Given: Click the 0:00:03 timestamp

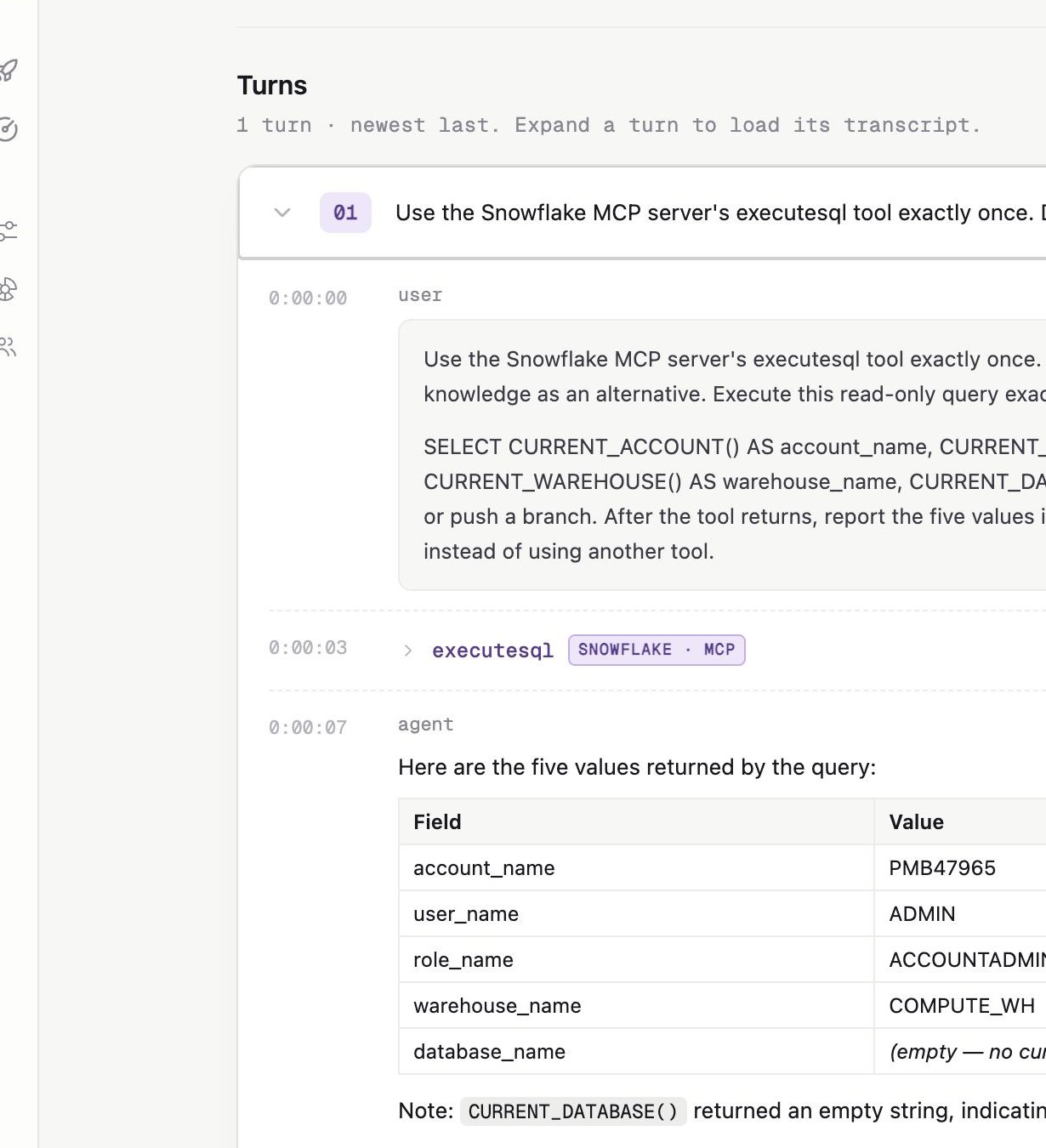Looking at the screenshot, I should (308, 648).
